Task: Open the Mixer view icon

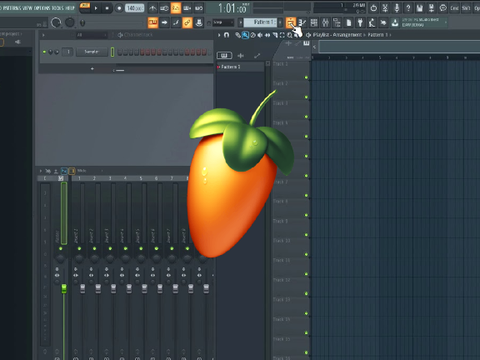Action: (x=325, y=23)
